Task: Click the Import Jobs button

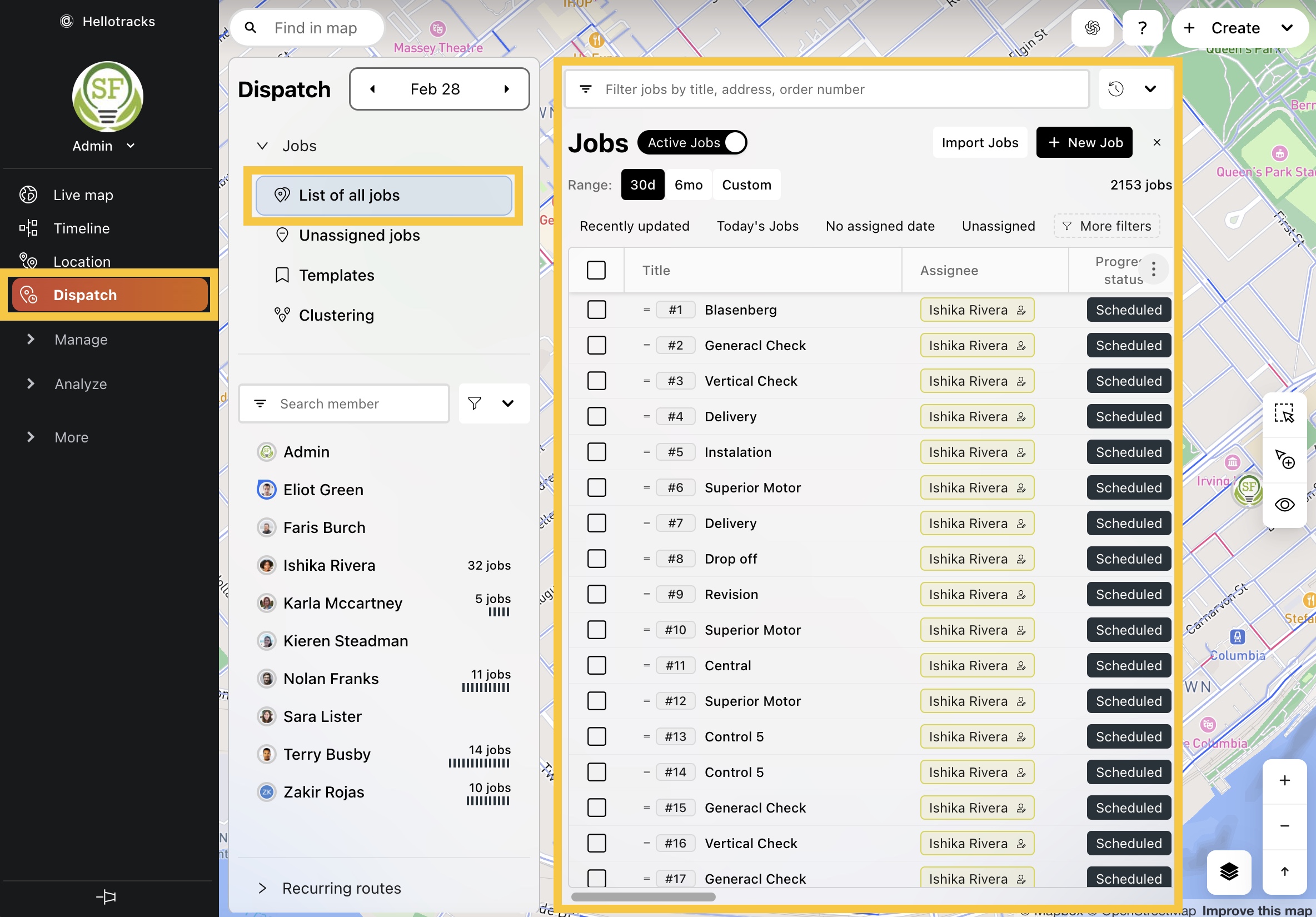Action: pyautogui.click(x=979, y=143)
